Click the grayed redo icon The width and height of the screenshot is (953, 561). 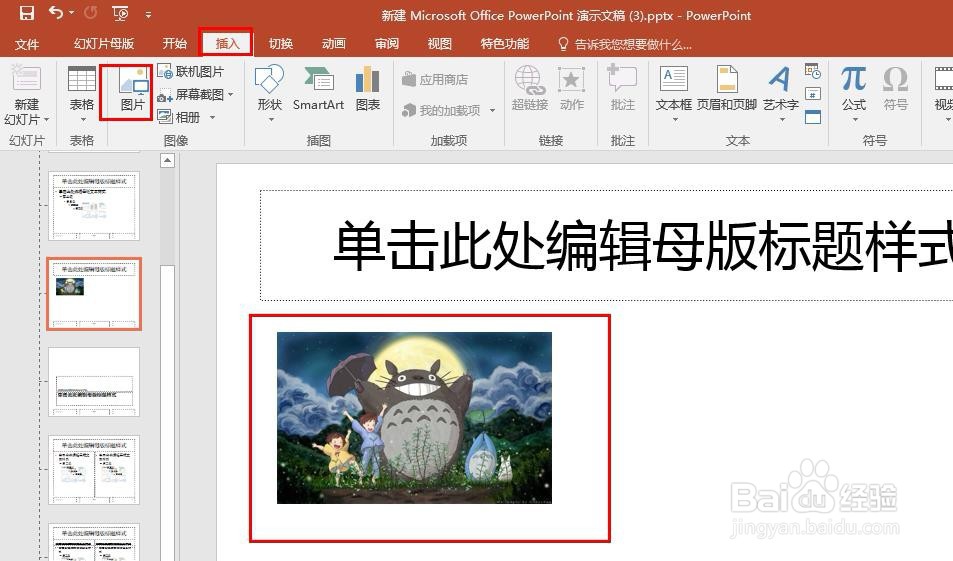click(90, 13)
